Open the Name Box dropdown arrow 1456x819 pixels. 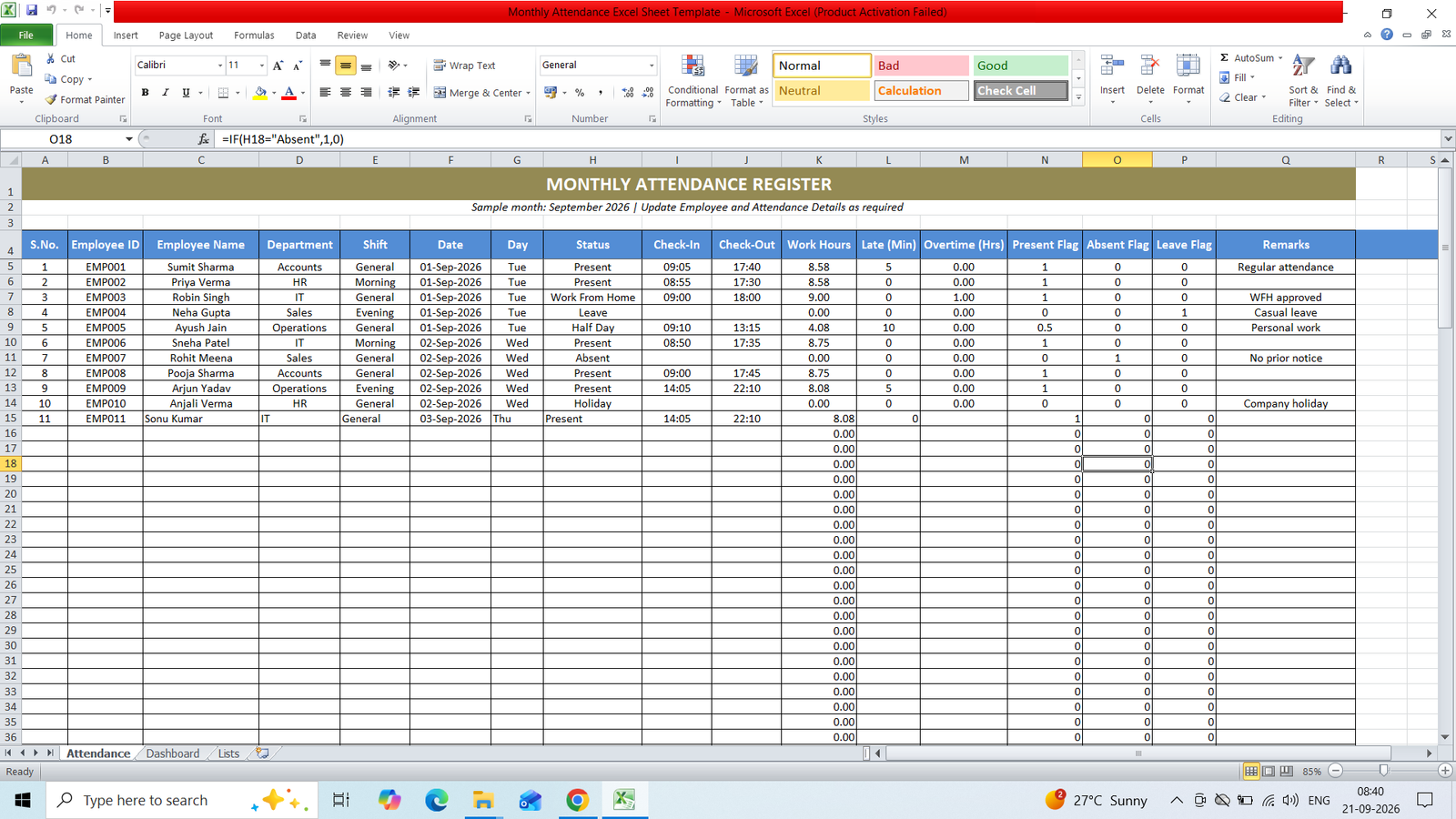coord(129,139)
